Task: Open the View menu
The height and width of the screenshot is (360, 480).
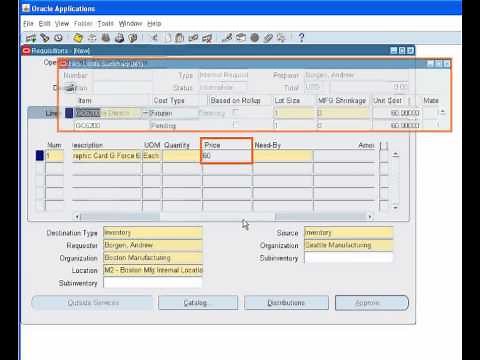Action: [x=62, y=24]
